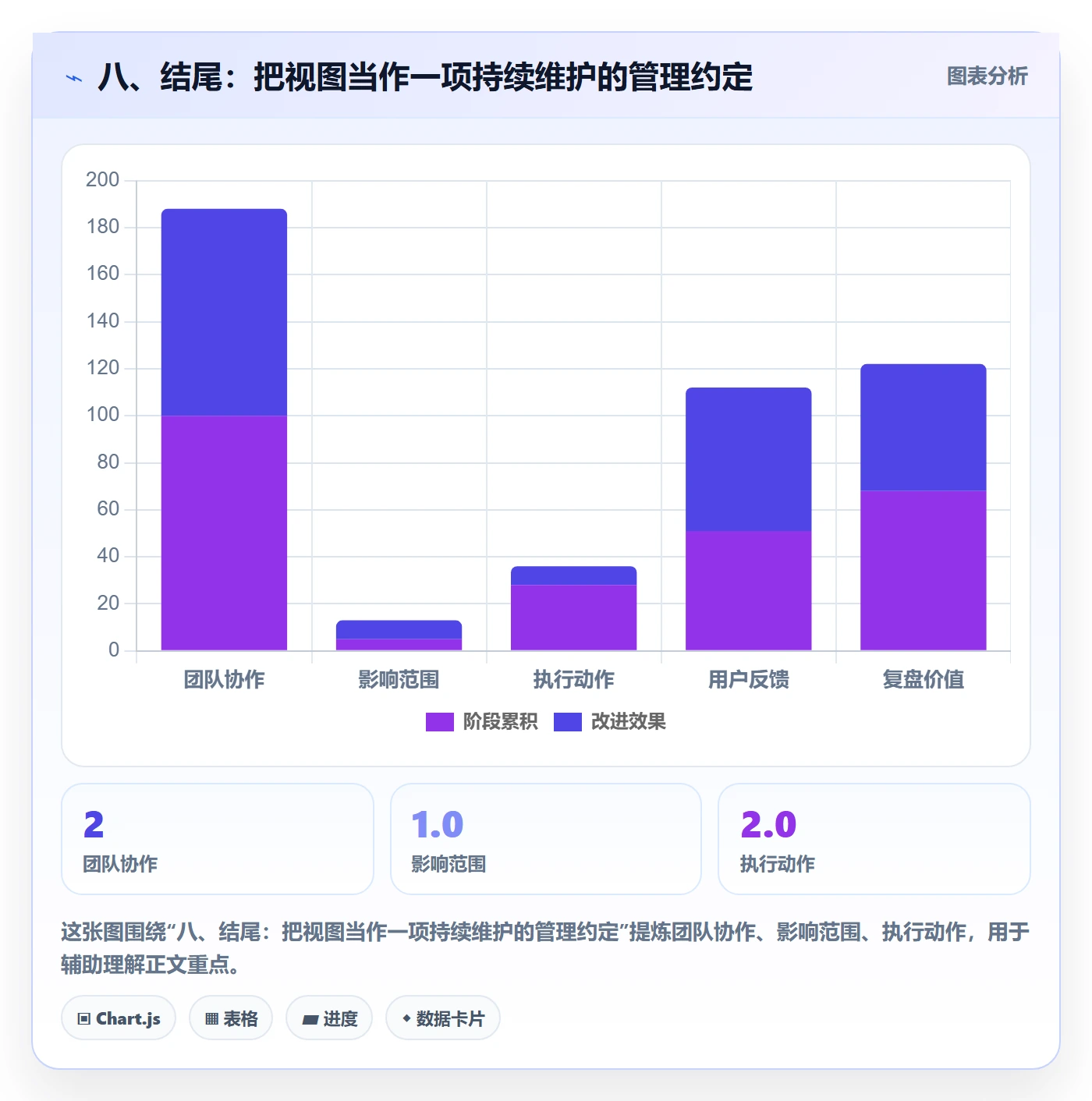This screenshot has width=1092, height=1101.
Task: Toggle the 改进效果 legend color swatch
Action: 567,722
